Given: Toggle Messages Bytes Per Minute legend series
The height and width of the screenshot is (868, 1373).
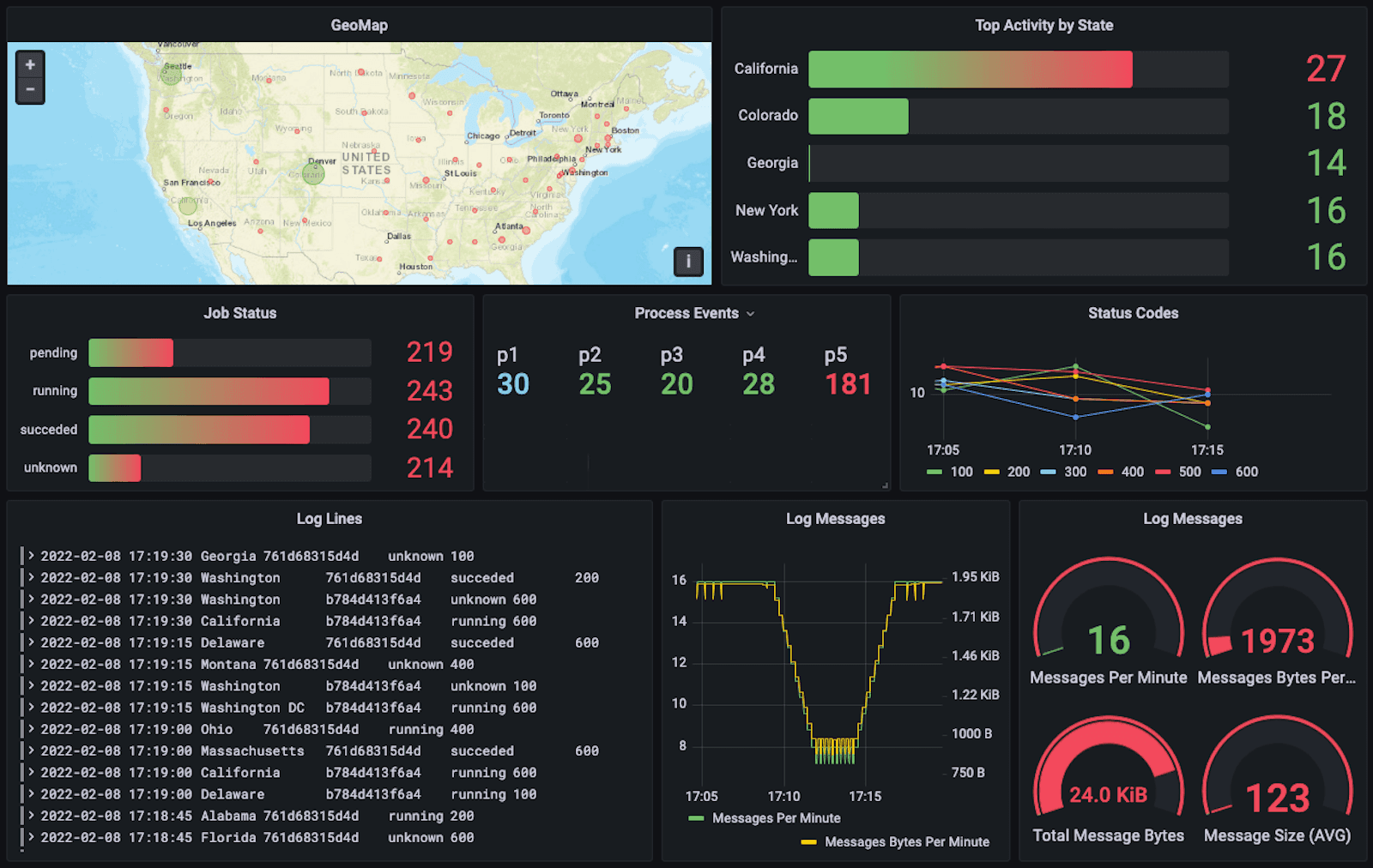Looking at the screenshot, I should tap(895, 842).
